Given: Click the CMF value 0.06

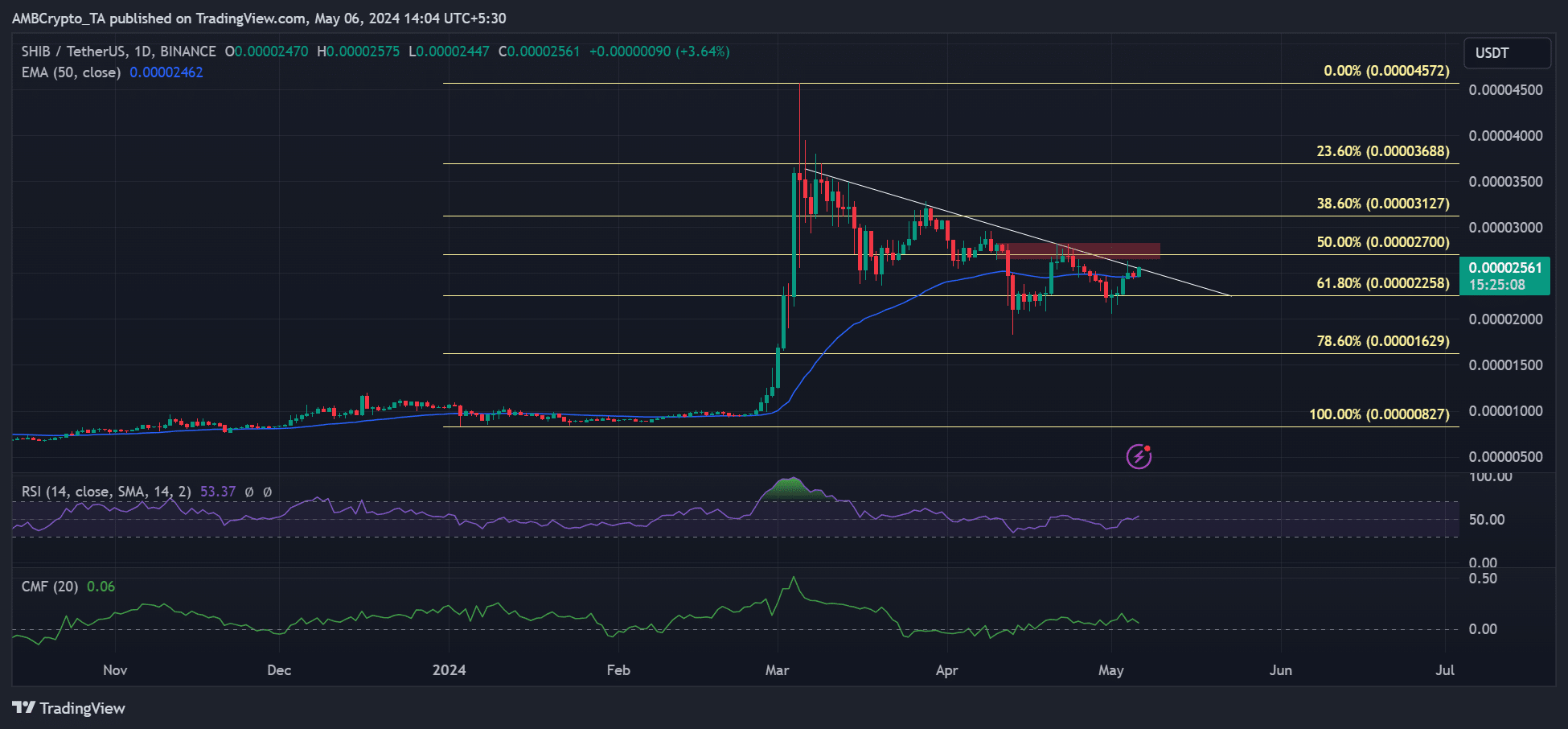Looking at the screenshot, I should [101, 587].
